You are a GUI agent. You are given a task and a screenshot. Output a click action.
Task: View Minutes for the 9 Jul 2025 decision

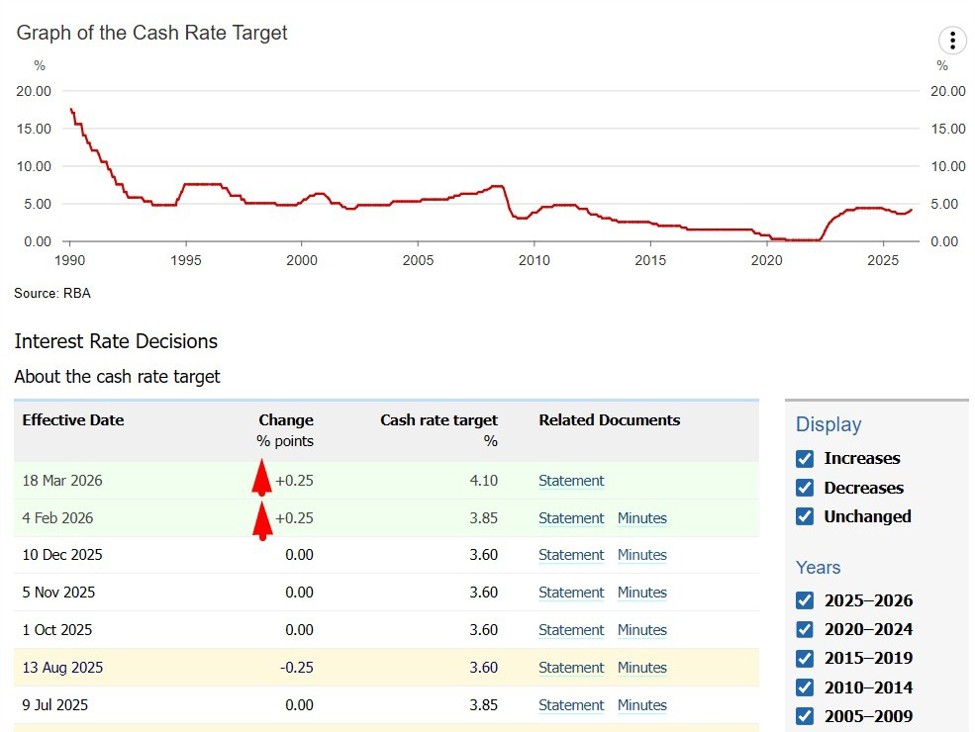642,705
